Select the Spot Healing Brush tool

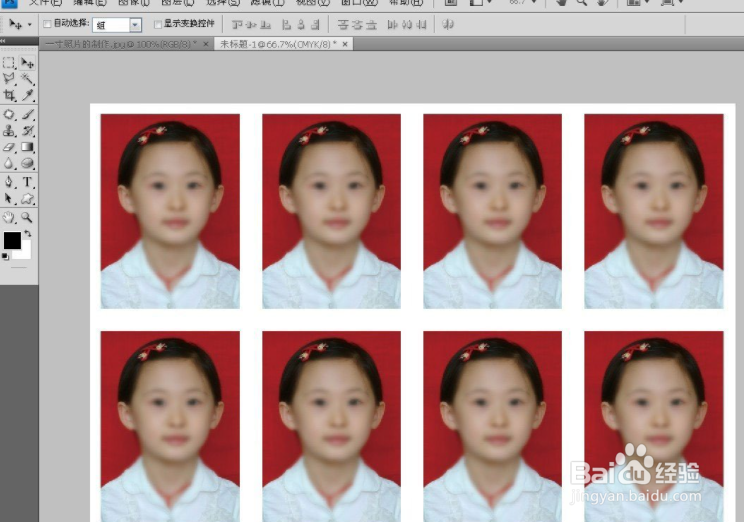(9, 114)
